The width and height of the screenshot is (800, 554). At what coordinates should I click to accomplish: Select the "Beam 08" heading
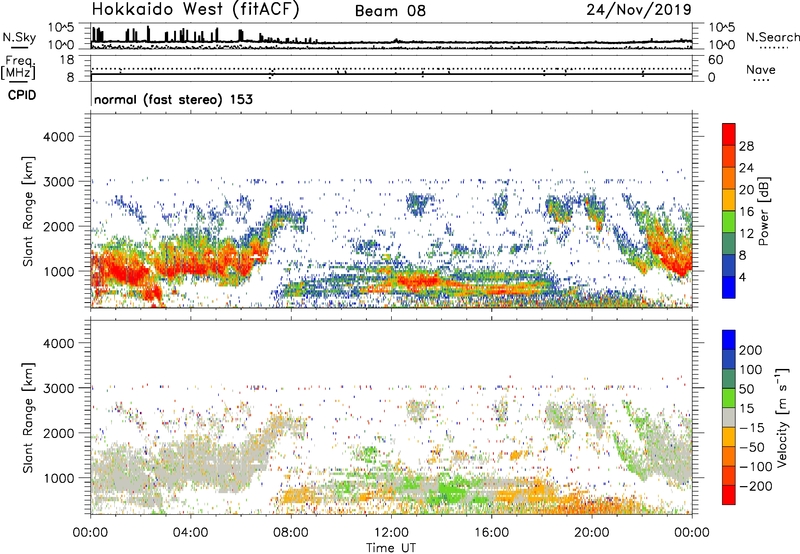point(390,11)
